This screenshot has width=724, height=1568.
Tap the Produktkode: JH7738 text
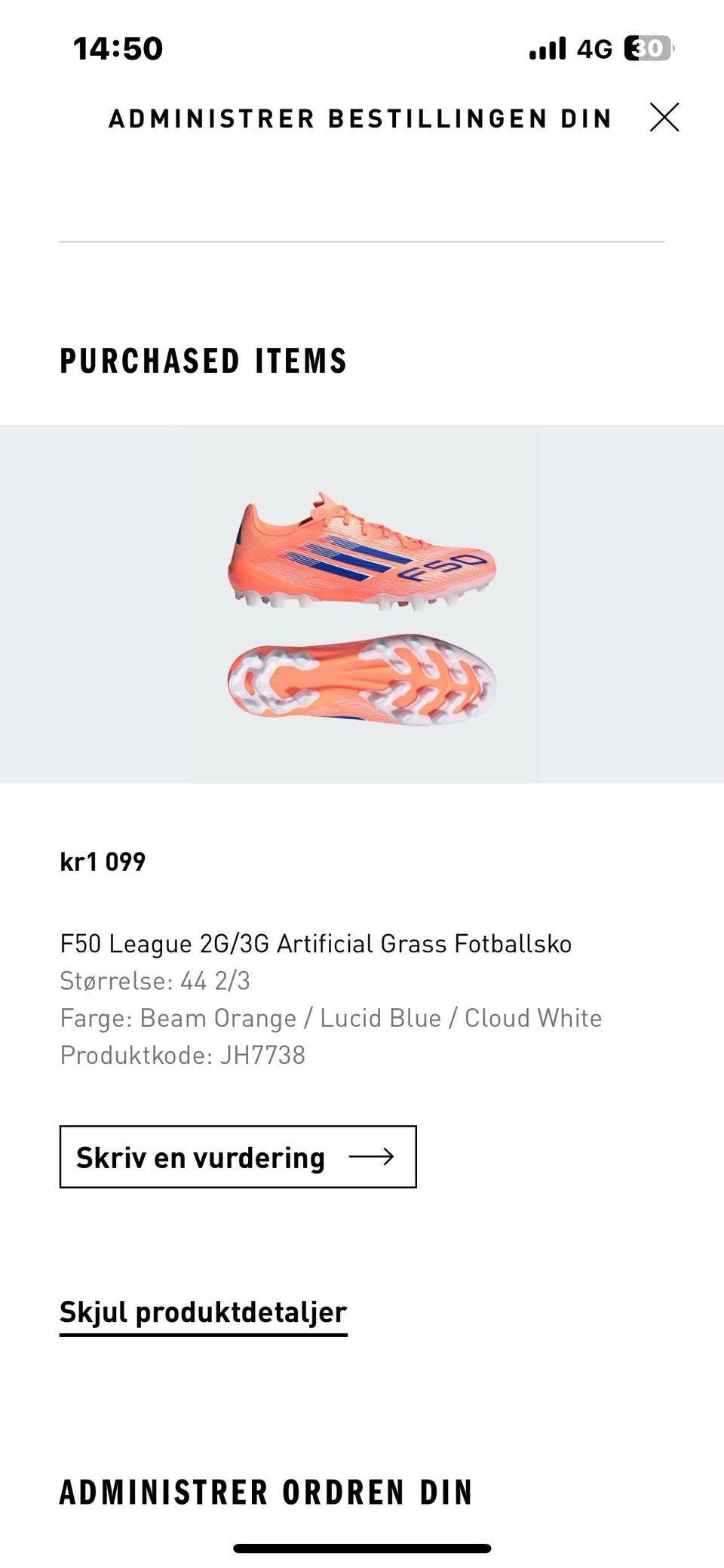(183, 1055)
